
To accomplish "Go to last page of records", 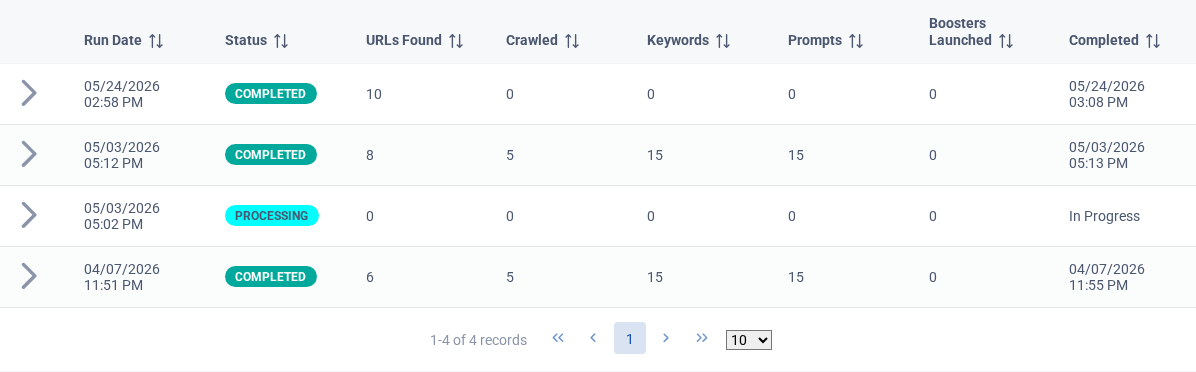I will point(702,338).
